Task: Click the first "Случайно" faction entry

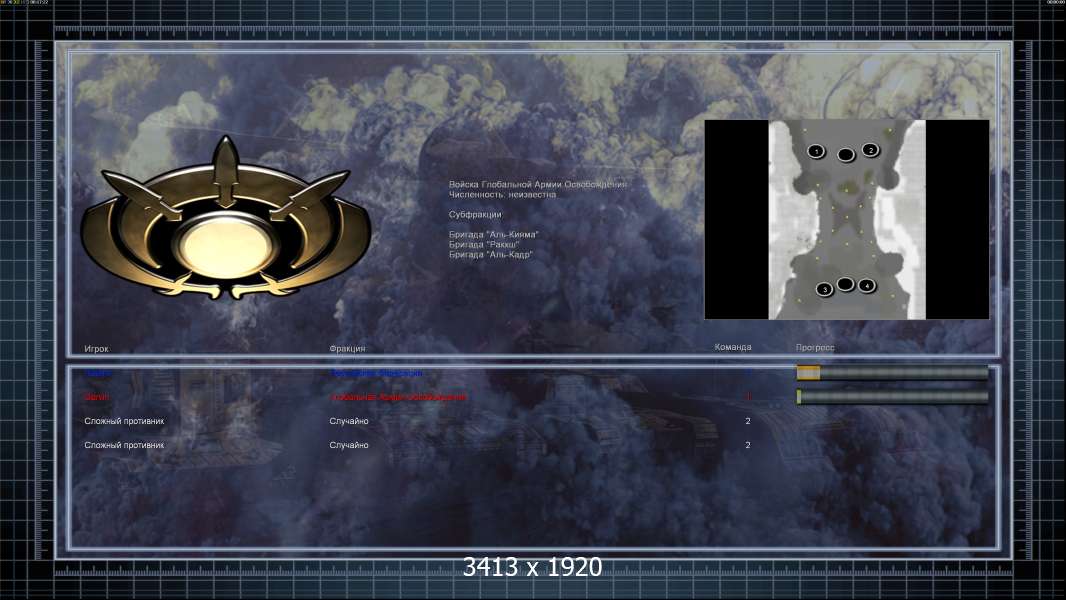Action: pyautogui.click(x=349, y=421)
